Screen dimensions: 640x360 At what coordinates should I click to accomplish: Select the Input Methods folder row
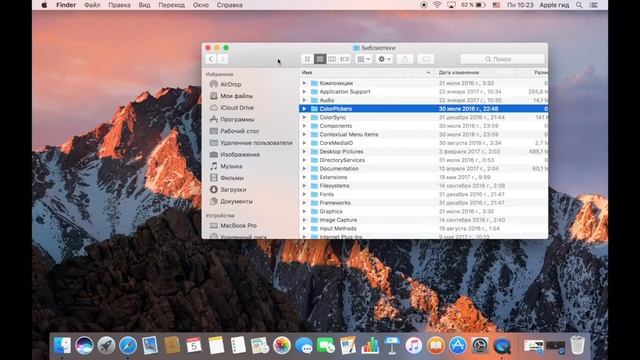tap(423, 229)
